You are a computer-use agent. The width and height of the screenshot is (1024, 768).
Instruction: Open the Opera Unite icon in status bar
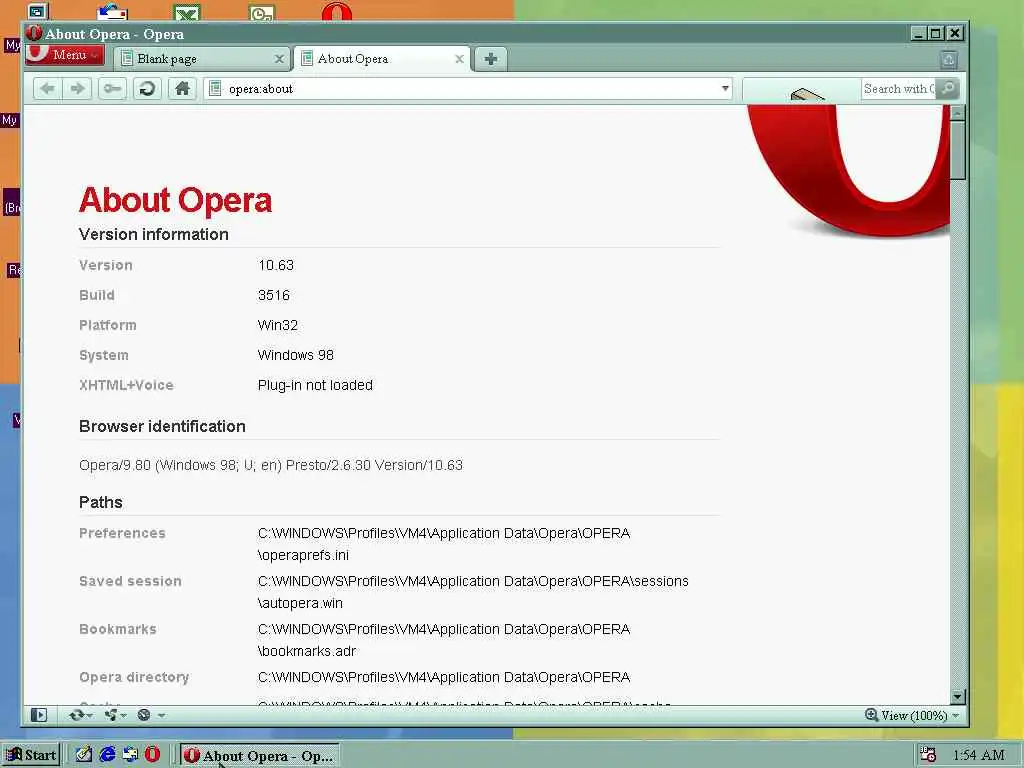[x=111, y=715]
